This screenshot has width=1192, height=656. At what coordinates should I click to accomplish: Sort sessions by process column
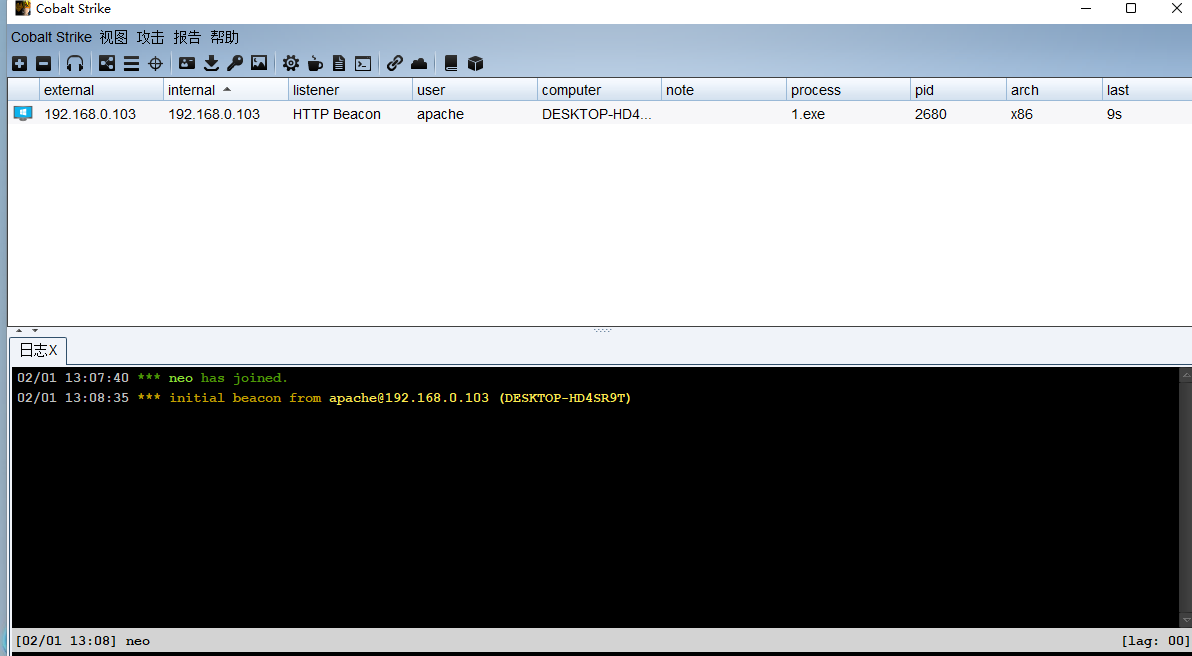(x=848, y=90)
